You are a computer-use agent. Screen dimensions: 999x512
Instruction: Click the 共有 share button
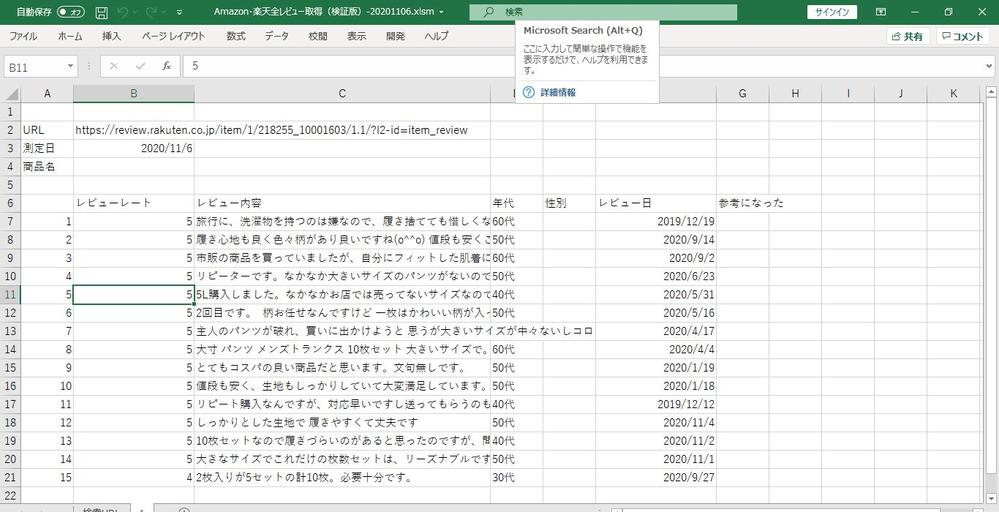tap(908, 37)
